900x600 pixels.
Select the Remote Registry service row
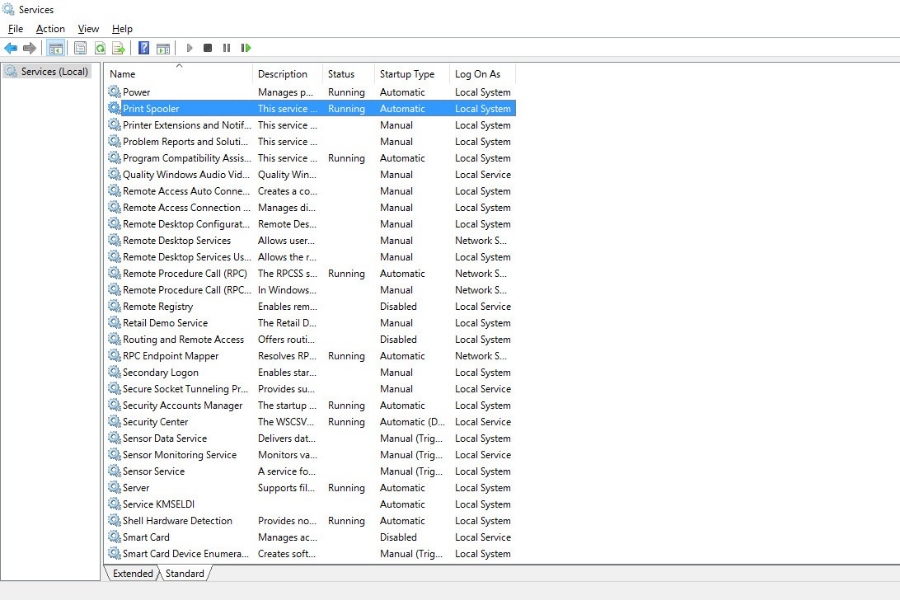click(x=158, y=307)
